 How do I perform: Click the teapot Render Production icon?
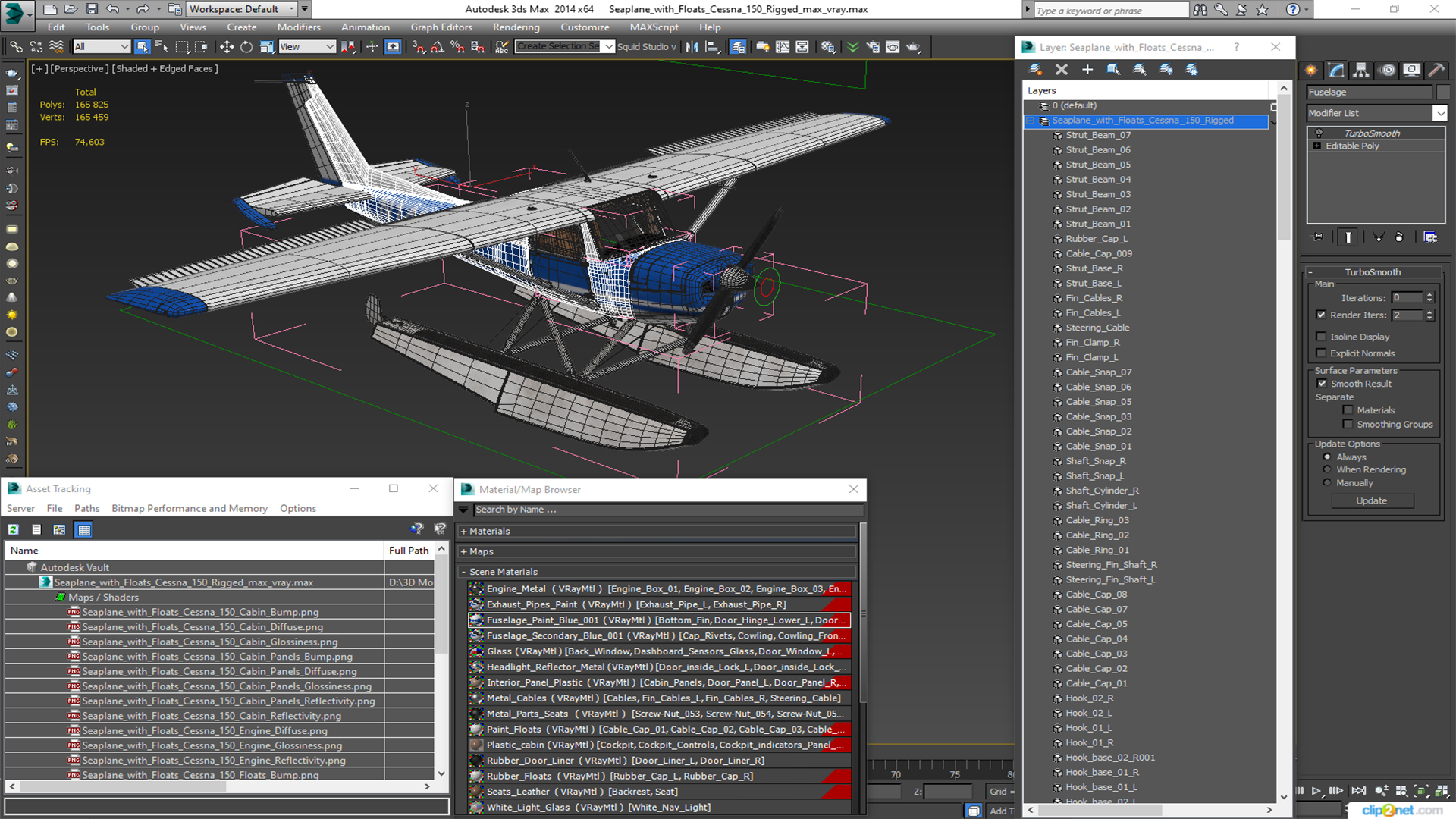click(914, 47)
